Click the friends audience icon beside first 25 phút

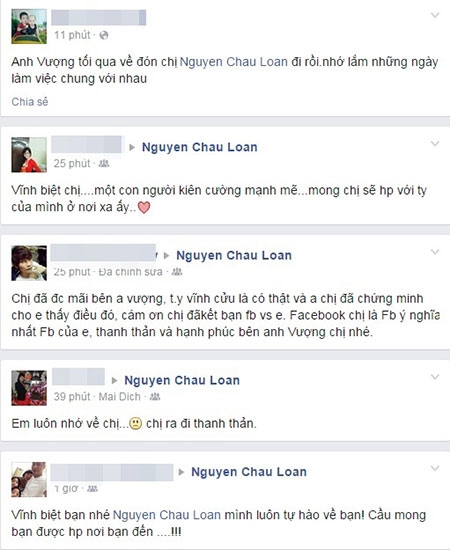tap(104, 163)
